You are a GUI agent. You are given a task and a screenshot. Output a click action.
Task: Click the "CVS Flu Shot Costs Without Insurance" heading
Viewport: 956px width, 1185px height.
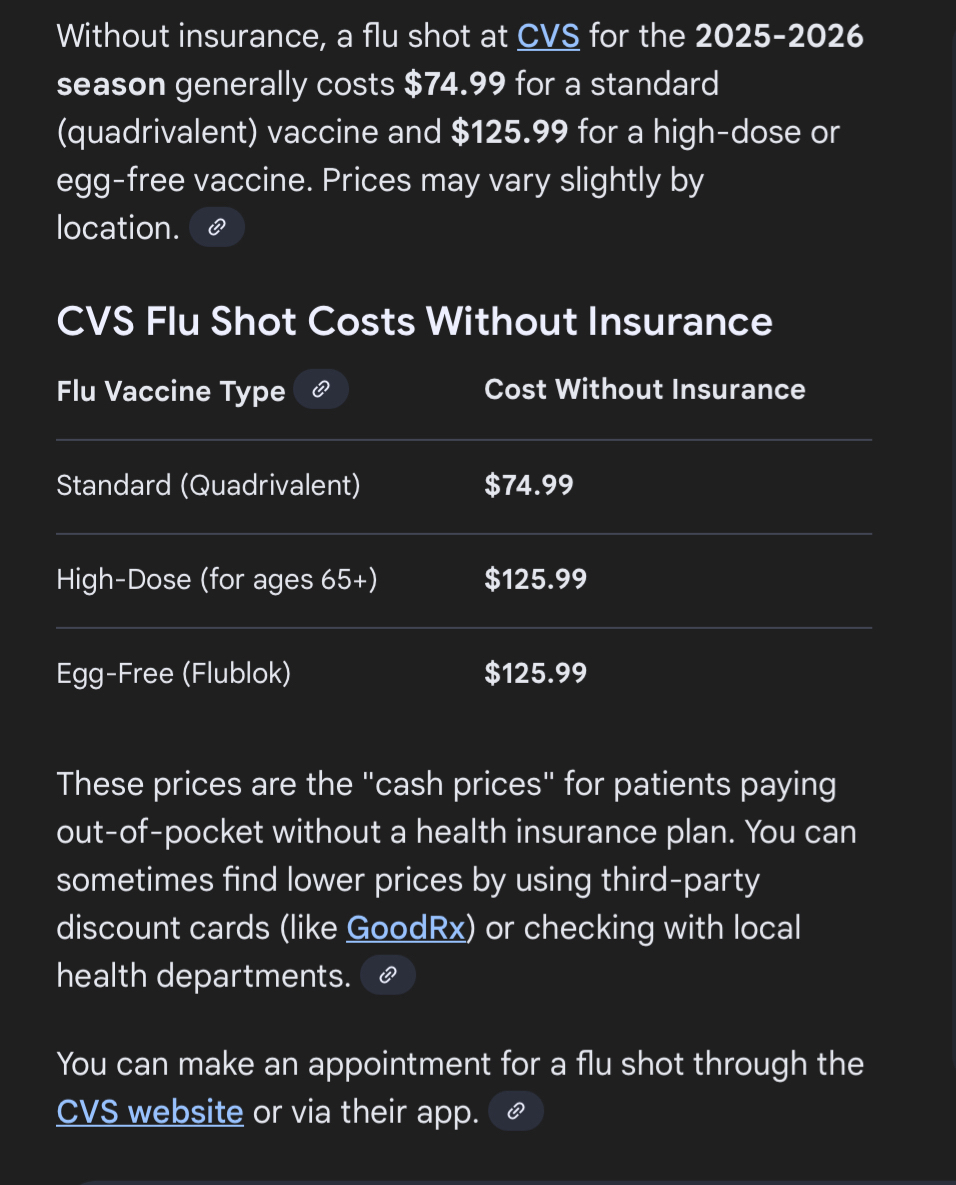(x=414, y=322)
